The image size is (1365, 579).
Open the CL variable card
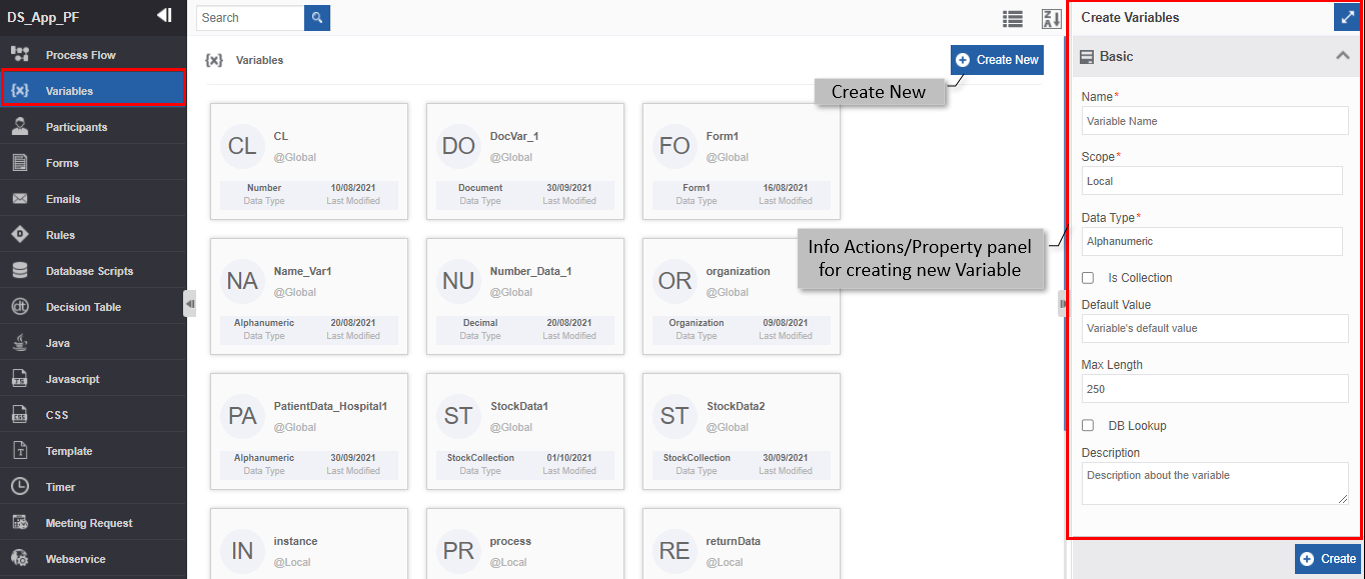pos(309,161)
